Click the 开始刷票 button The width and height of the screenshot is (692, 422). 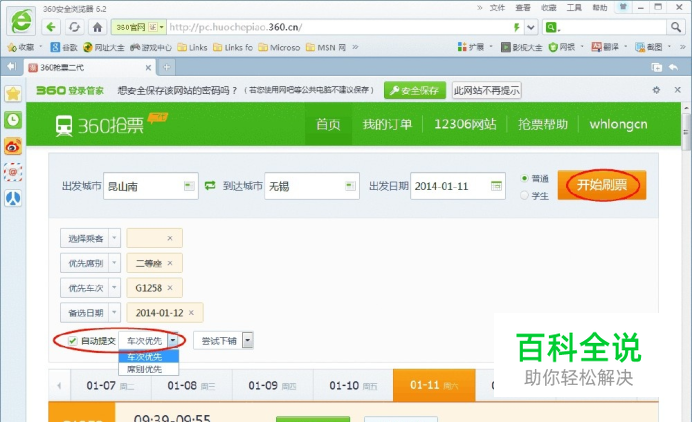[602, 185]
